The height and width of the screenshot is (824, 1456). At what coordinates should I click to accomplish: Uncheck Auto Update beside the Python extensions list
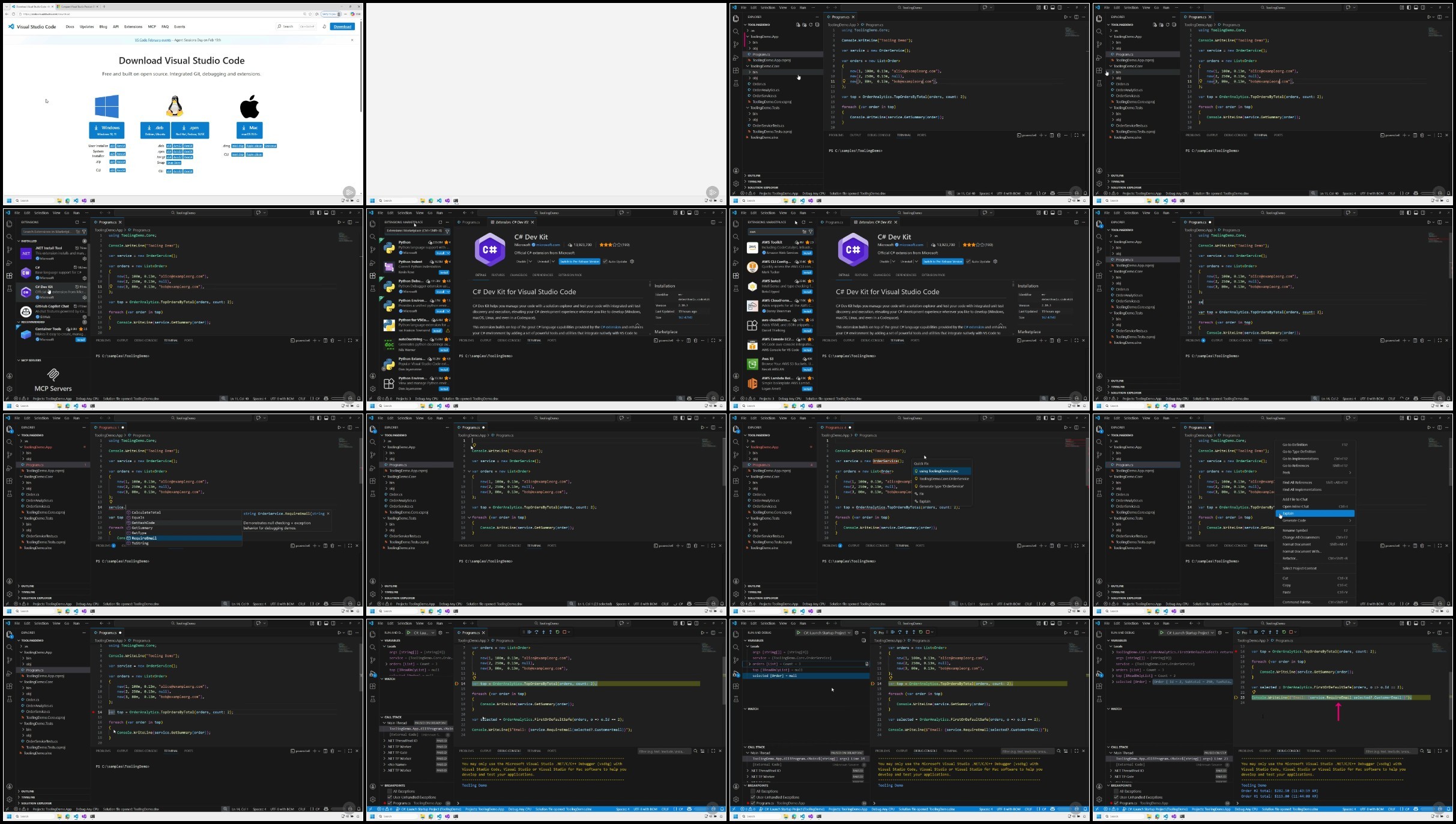[606, 262]
